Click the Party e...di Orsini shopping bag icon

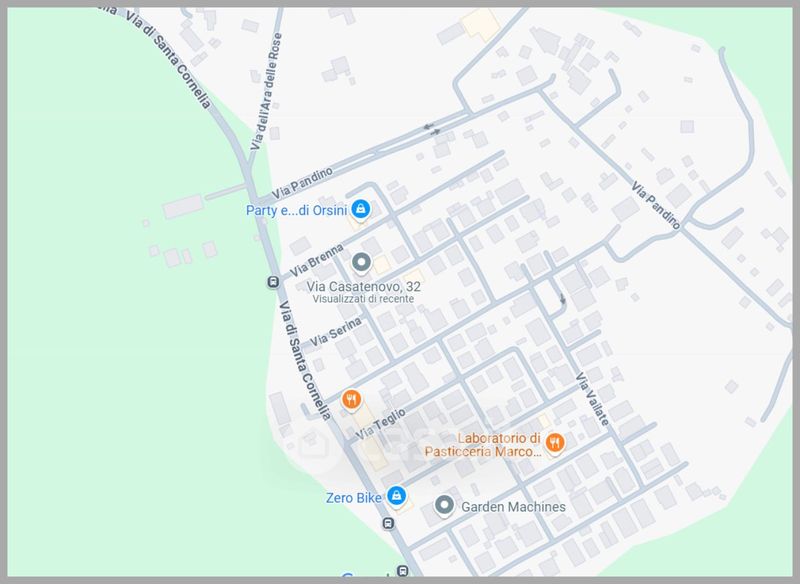point(362,209)
